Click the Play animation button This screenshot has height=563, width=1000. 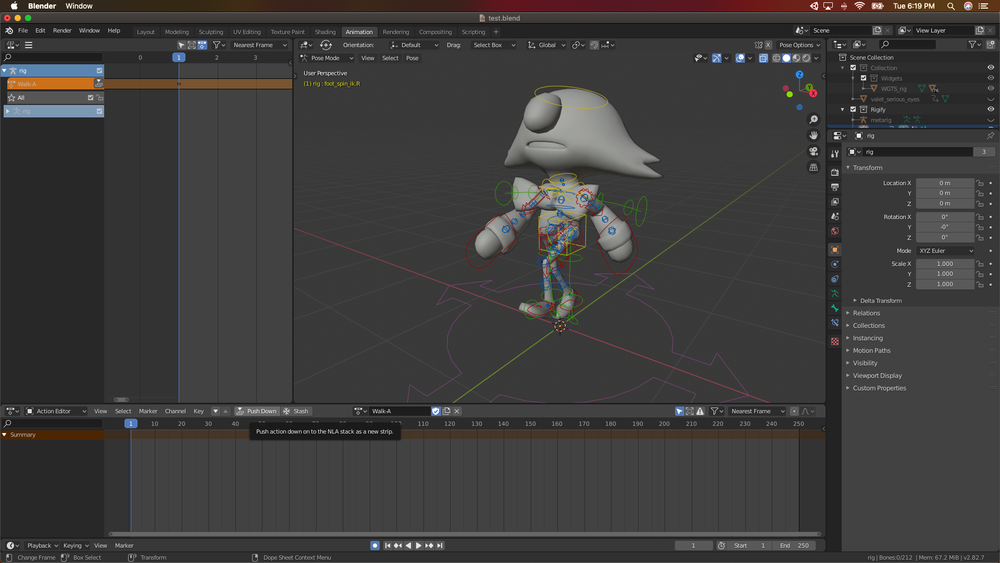click(x=418, y=546)
